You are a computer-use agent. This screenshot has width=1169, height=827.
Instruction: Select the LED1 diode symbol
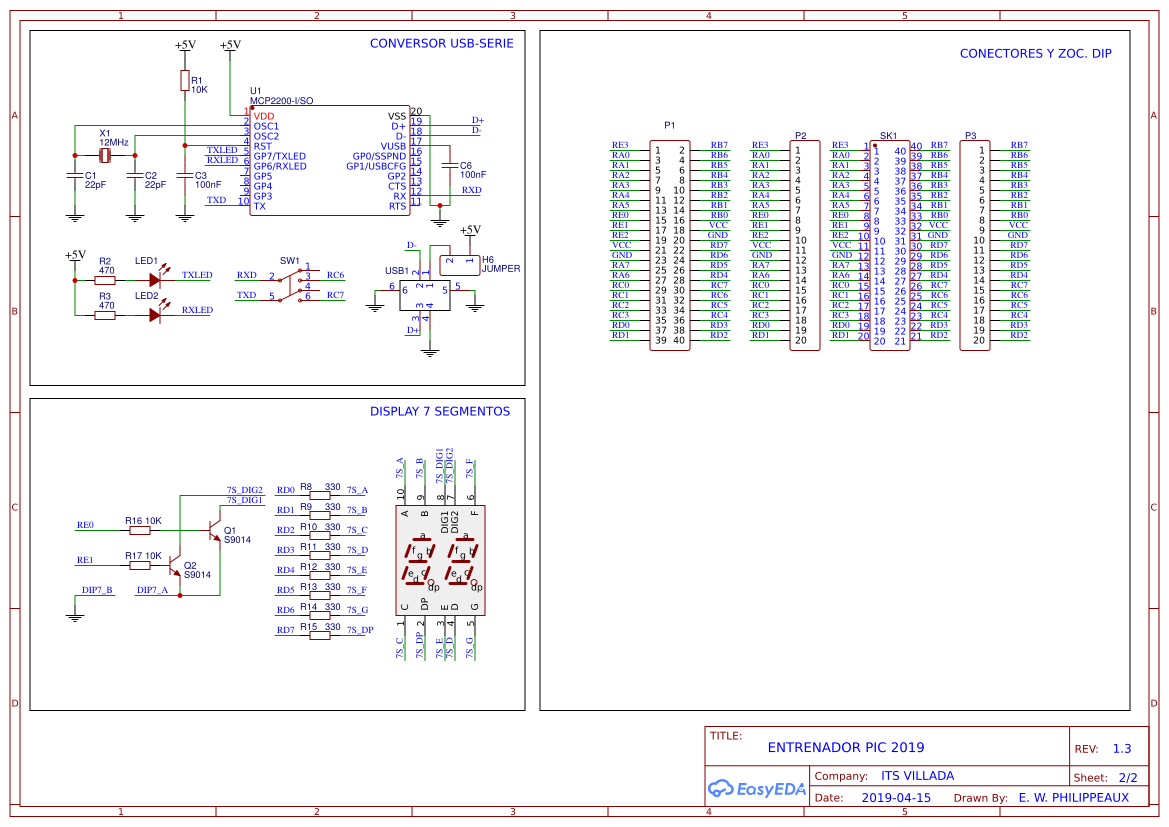pyautogui.click(x=155, y=280)
